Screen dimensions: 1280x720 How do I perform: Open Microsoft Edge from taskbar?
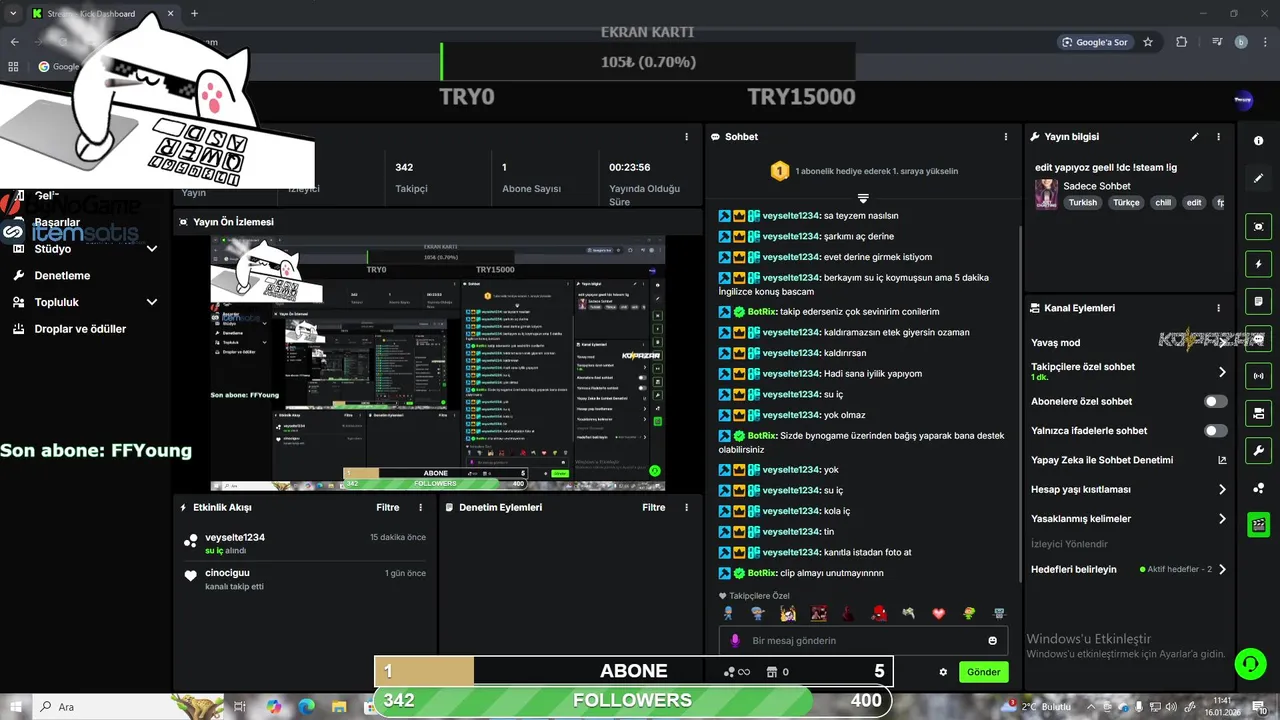click(307, 706)
